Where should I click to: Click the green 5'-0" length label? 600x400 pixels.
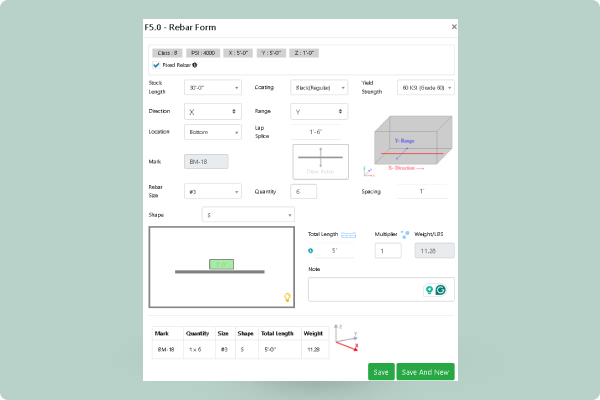point(221,264)
